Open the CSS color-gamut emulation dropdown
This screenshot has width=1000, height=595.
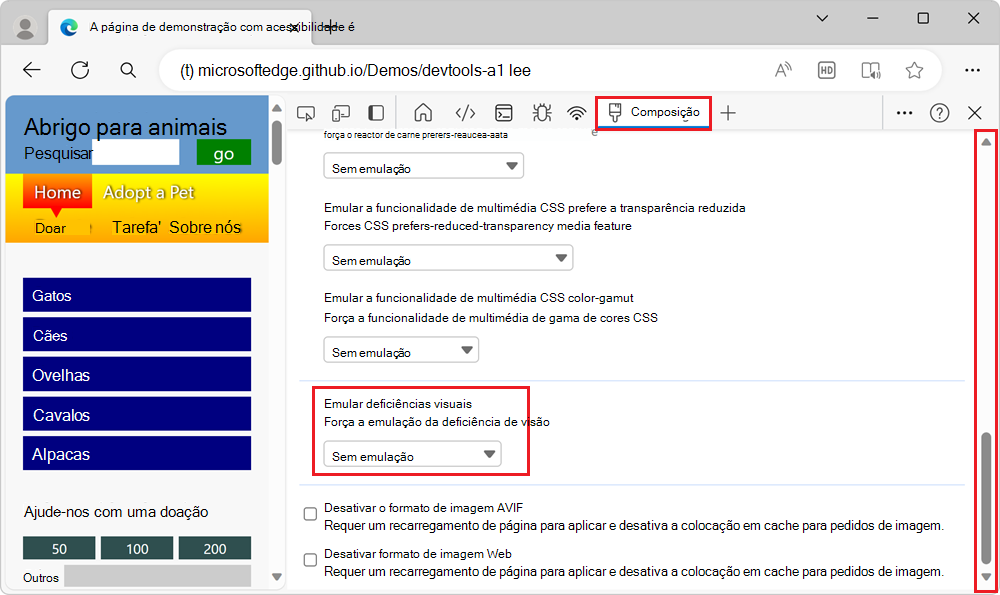(x=400, y=349)
